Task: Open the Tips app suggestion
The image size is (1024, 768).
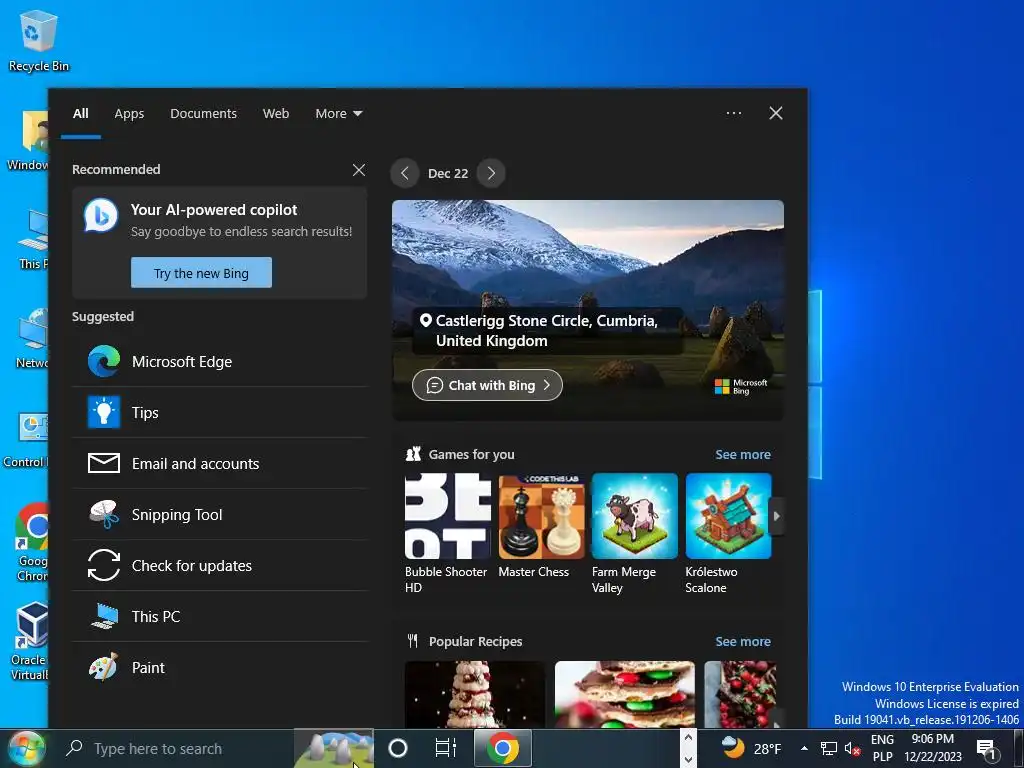Action: tap(219, 413)
